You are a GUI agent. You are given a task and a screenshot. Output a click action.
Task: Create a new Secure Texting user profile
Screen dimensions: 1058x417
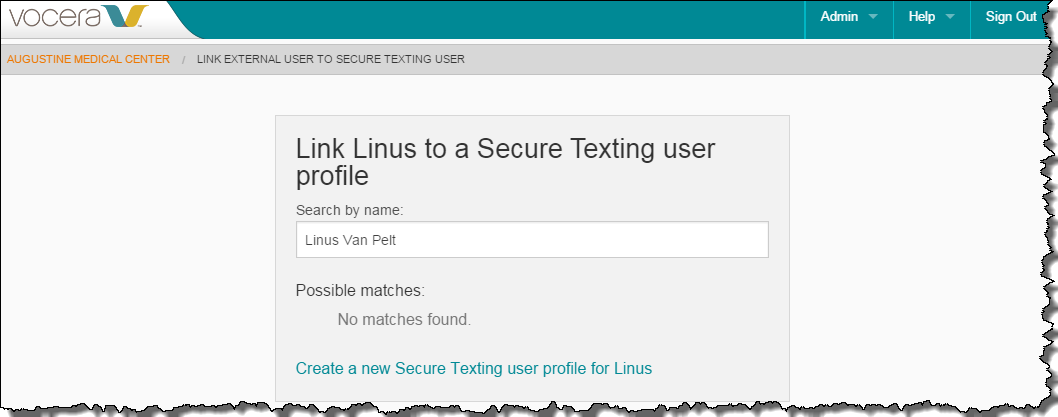pyautogui.click(x=474, y=369)
